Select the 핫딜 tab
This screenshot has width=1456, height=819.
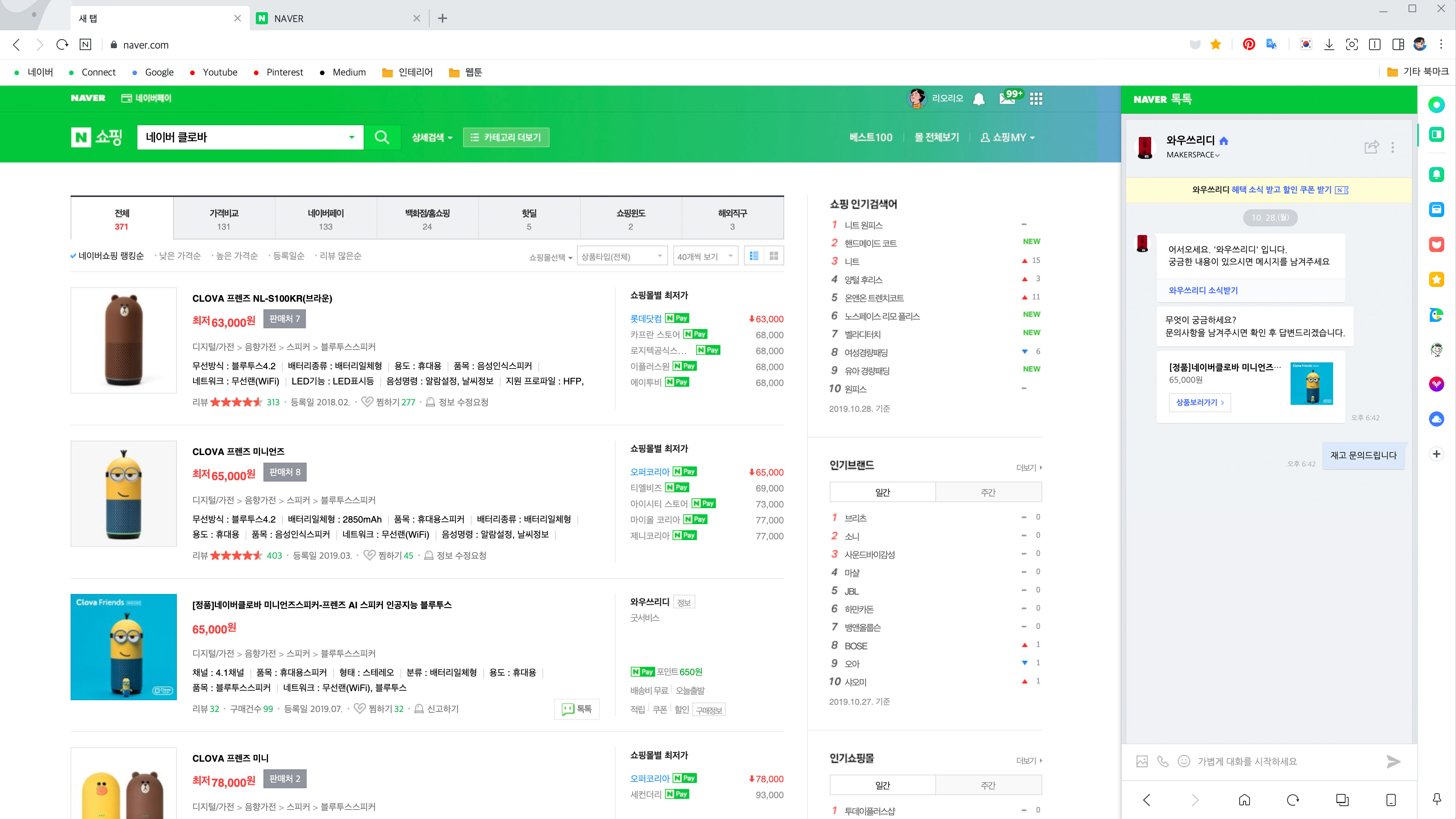point(529,219)
